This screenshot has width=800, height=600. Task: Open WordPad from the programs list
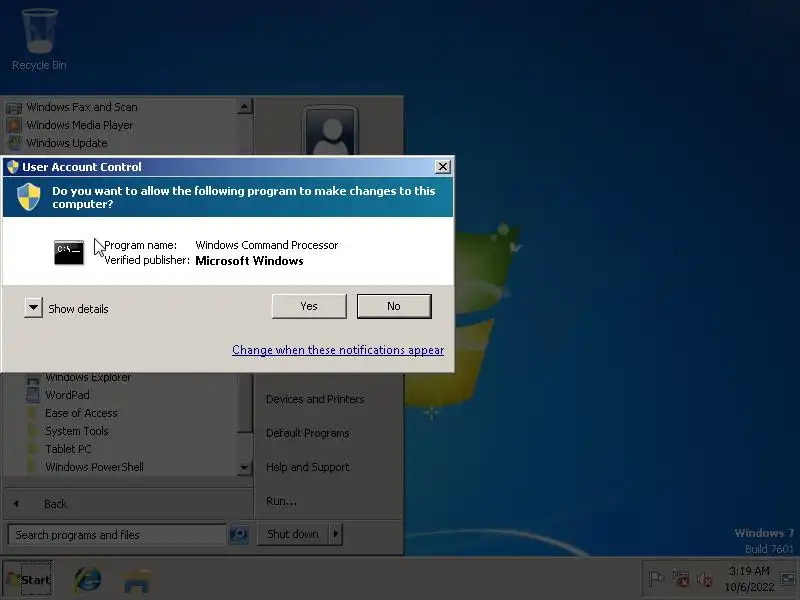coord(67,395)
